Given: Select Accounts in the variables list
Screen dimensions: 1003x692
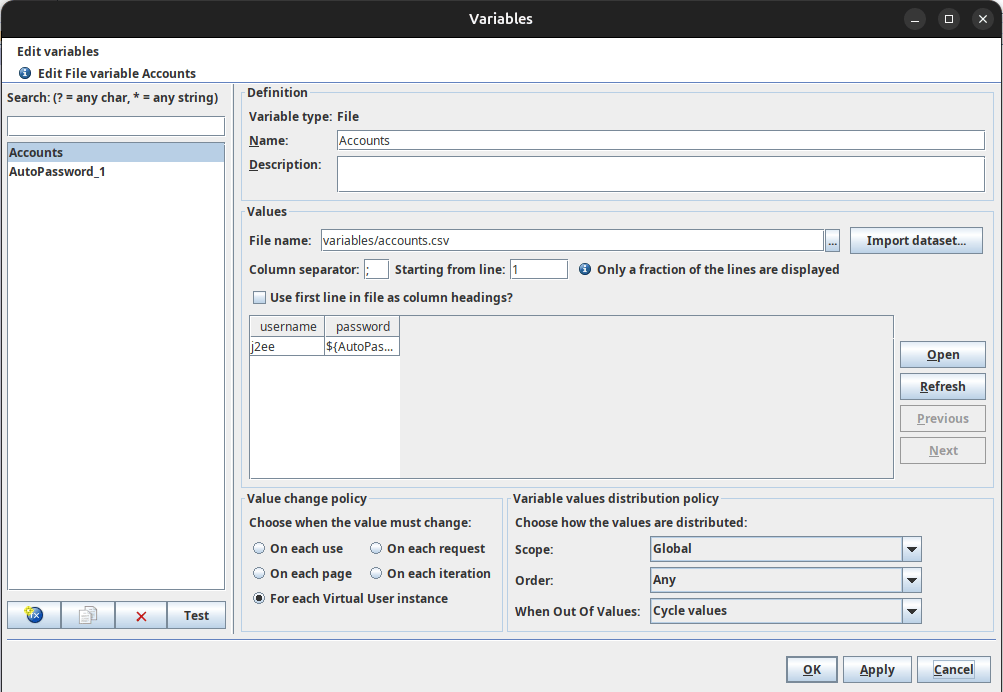Looking at the screenshot, I should 116,152.
